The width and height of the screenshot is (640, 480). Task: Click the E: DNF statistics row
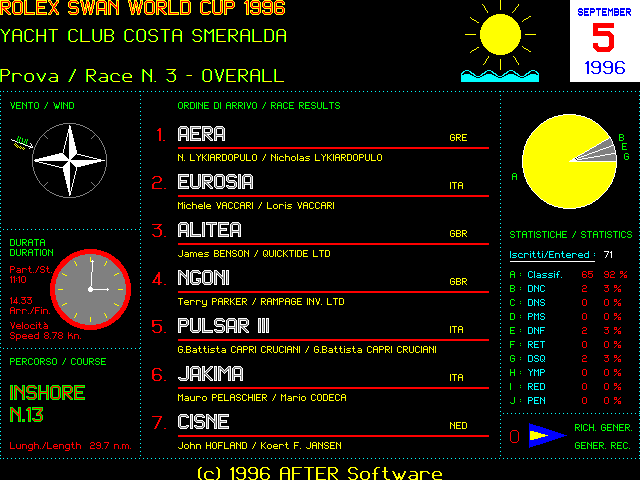point(565,331)
